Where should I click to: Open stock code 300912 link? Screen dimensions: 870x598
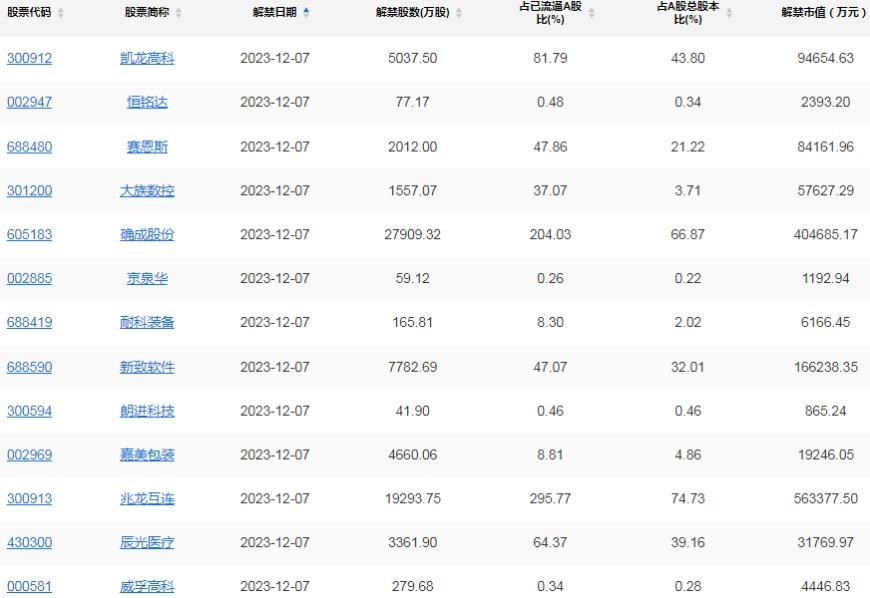coord(29,59)
